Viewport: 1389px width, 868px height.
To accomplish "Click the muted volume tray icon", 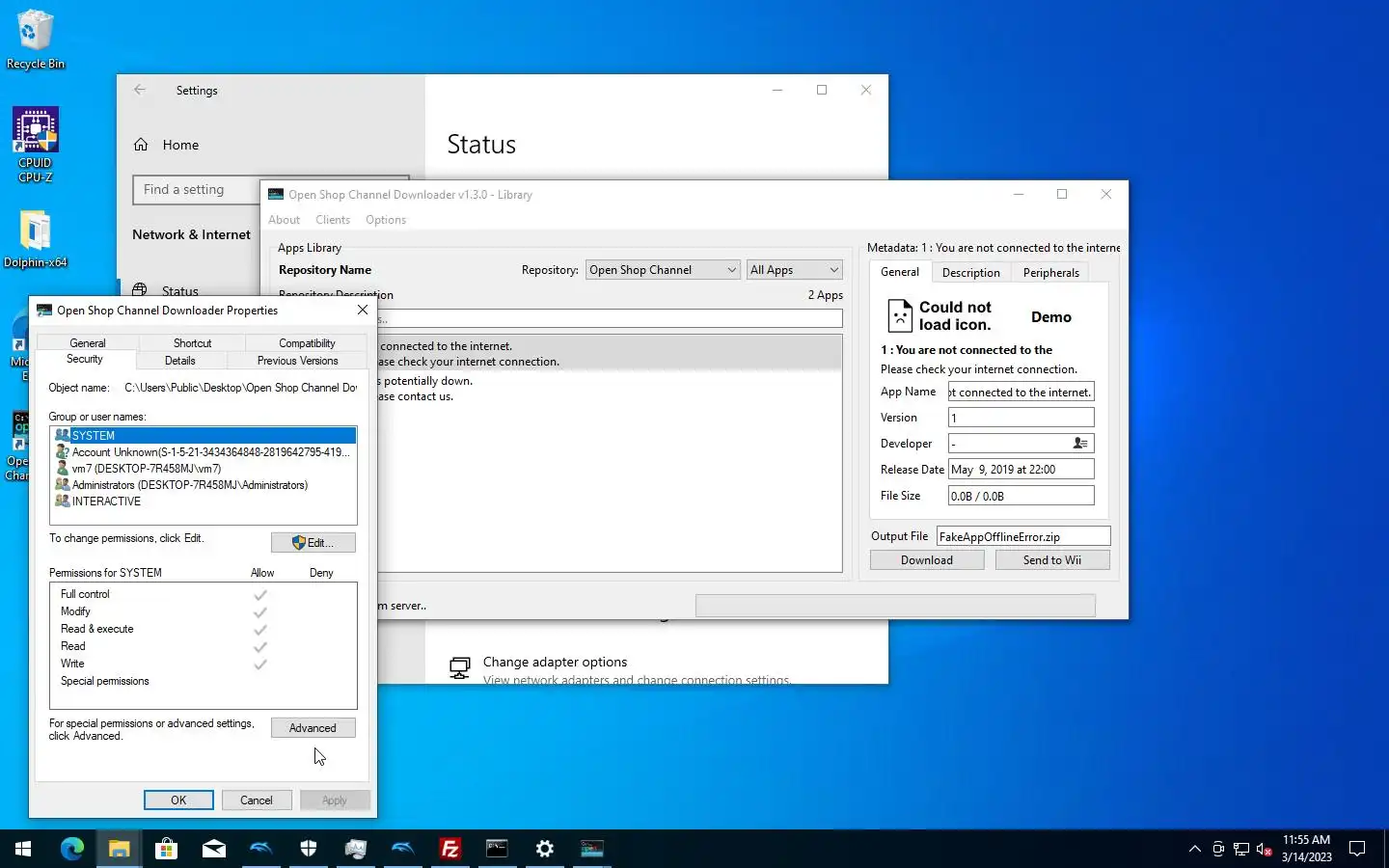I will coord(1265,849).
